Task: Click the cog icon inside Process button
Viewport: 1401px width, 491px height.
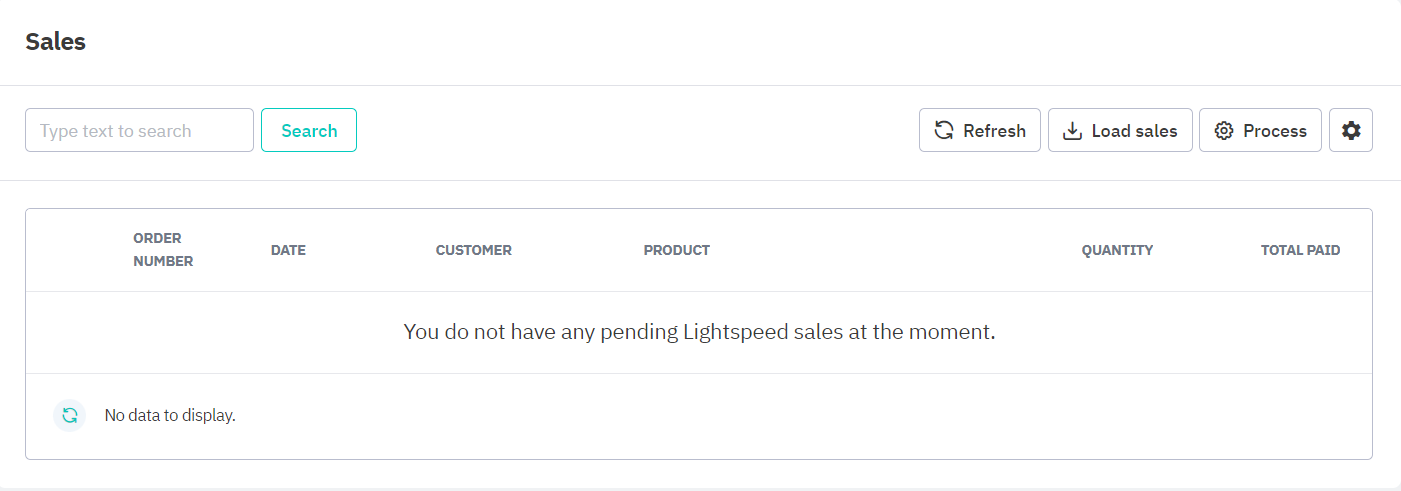Action: 1223,131
